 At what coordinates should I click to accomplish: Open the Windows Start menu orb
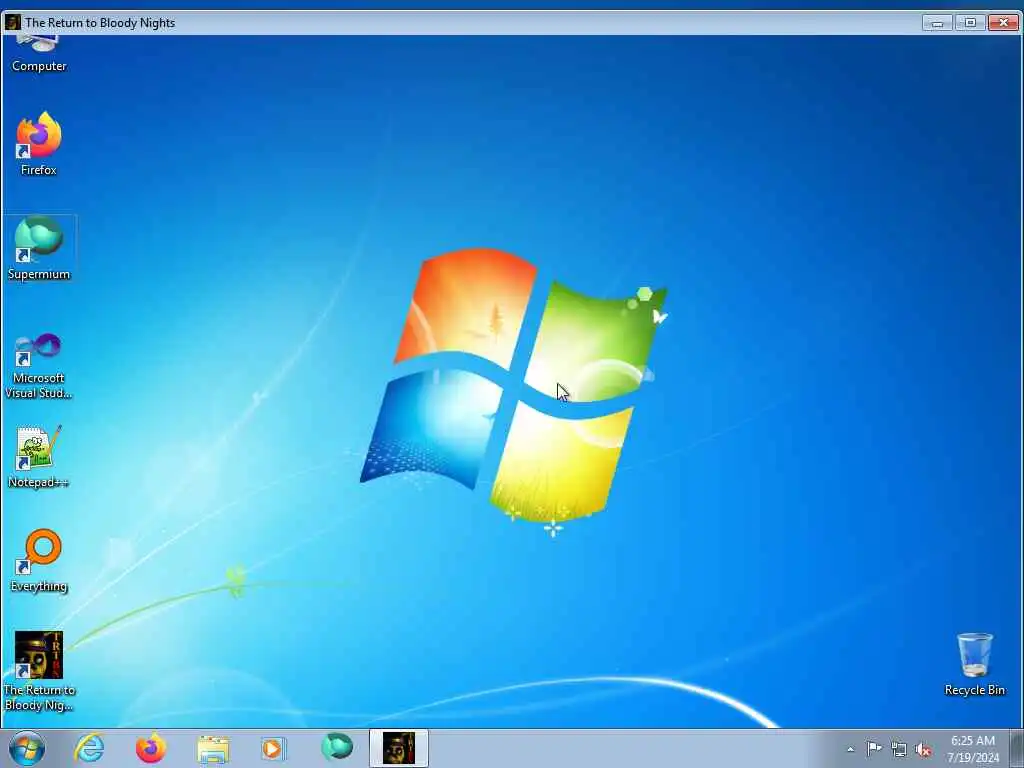point(27,748)
